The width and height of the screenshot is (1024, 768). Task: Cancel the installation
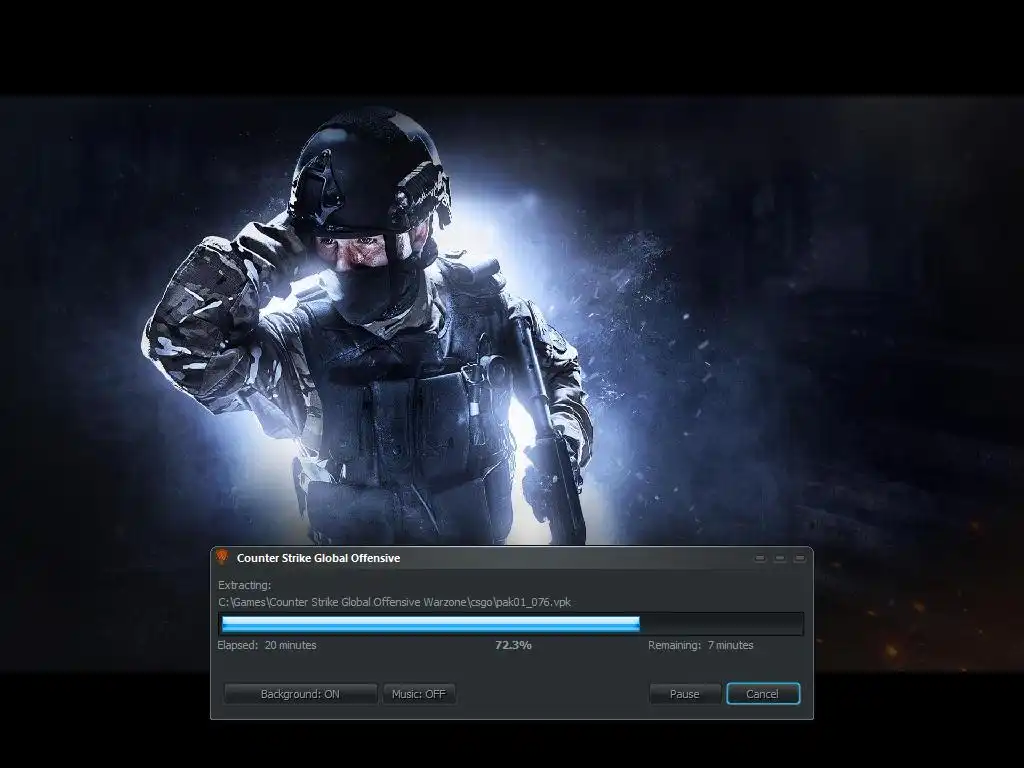763,694
